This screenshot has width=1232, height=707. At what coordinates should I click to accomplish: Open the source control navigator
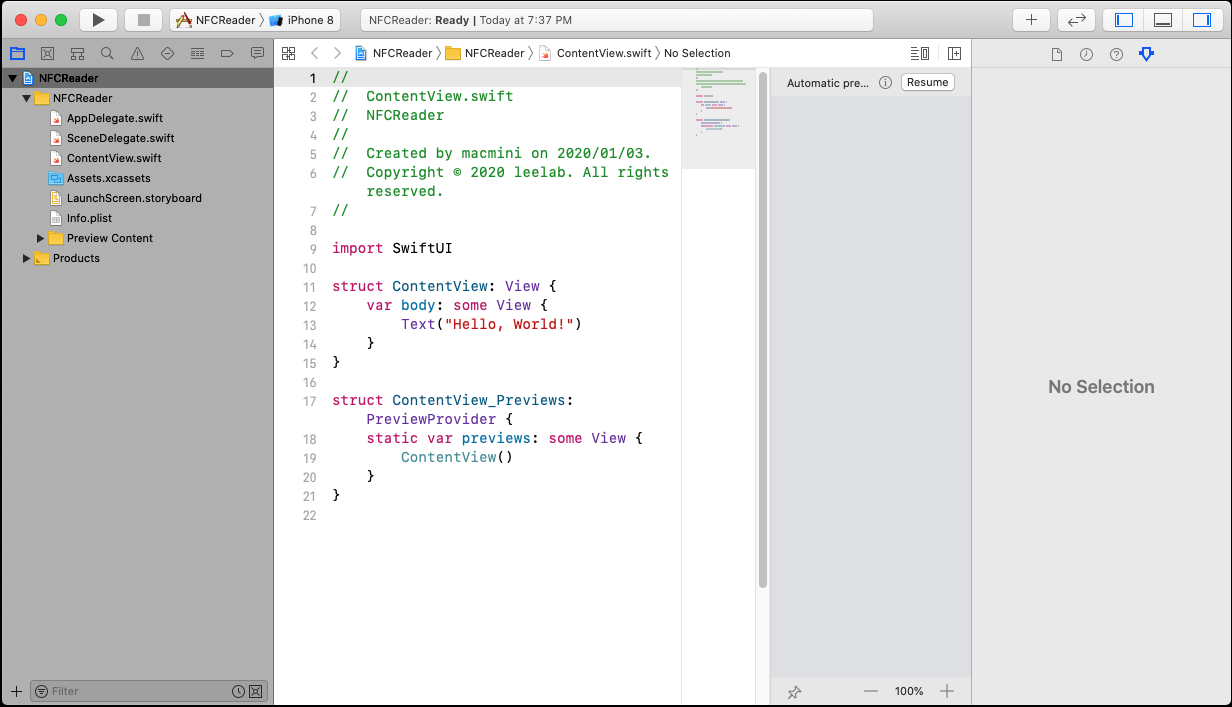pos(47,53)
